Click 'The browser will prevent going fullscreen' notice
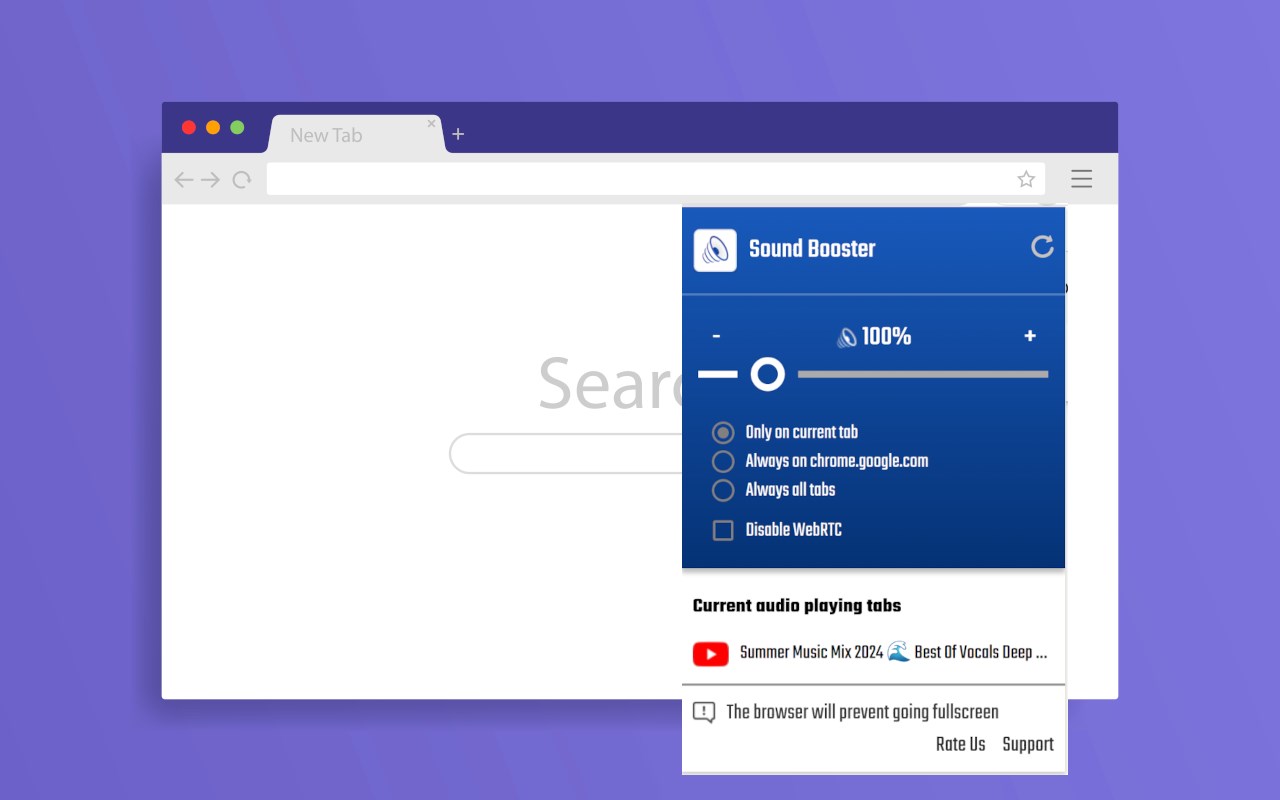This screenshot has width=1280, height=800. 862,712
